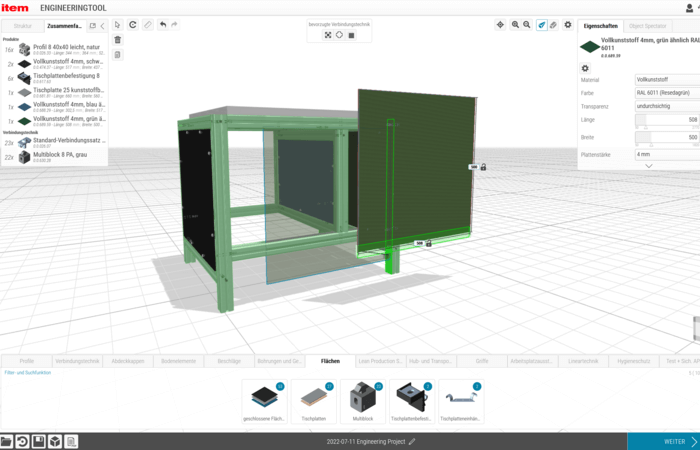
Task: Zoom out of the 3D view
Action: tap(527, 24)
